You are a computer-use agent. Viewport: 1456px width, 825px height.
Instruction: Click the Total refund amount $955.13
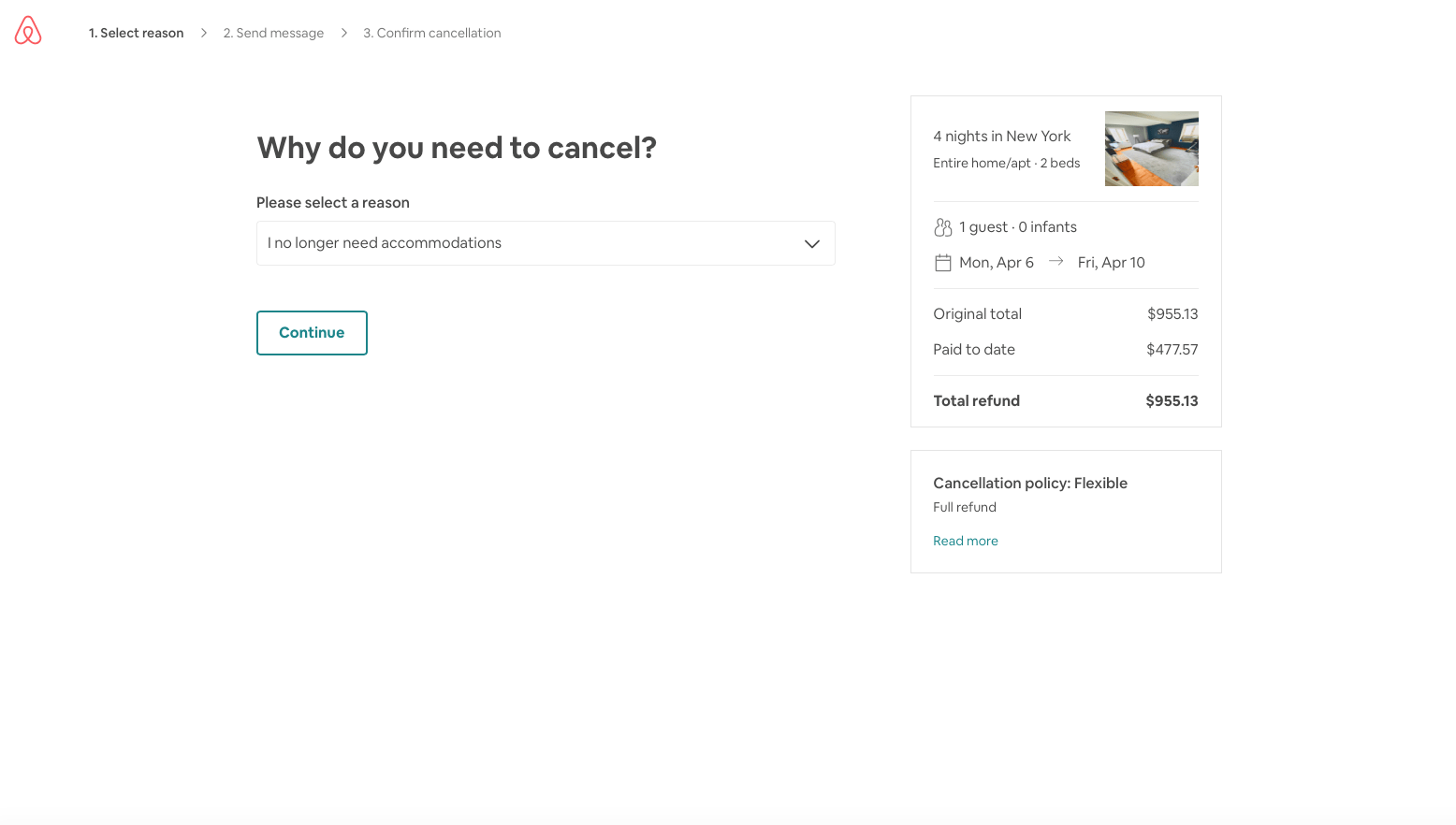coord(1172,401)
